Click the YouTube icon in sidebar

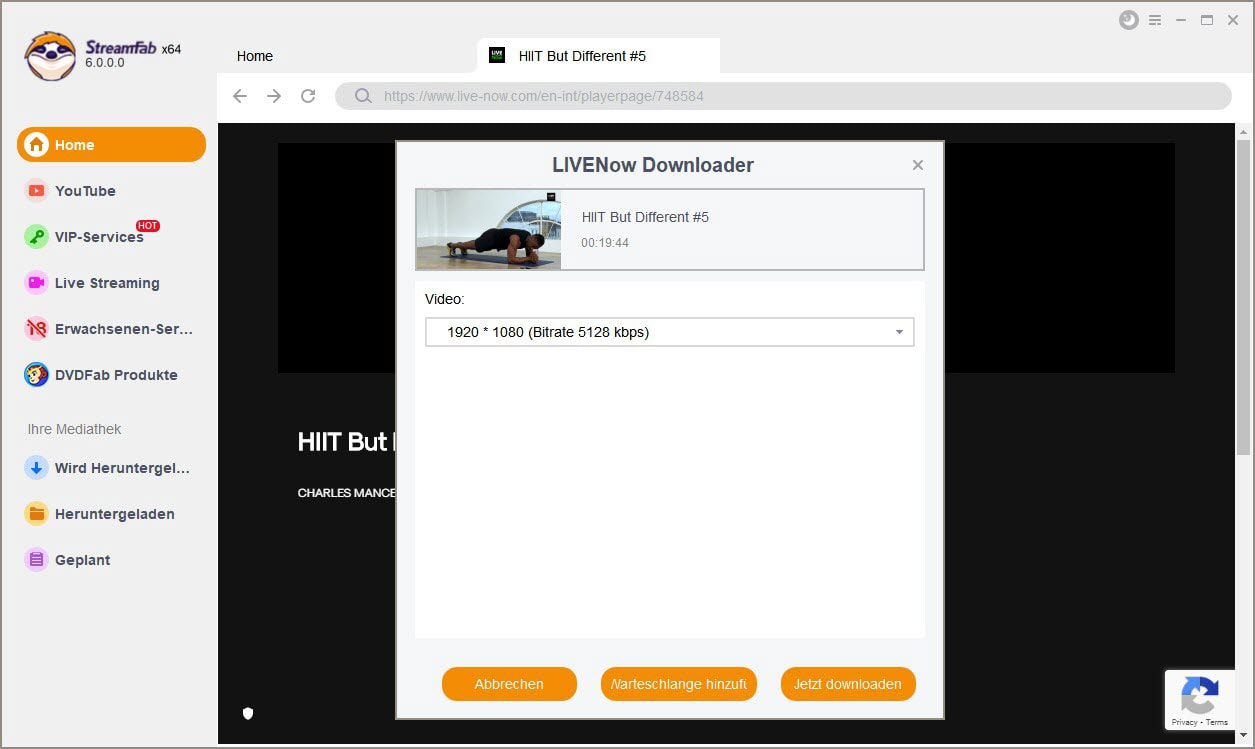pyautogui.click(x=37, y=191)
